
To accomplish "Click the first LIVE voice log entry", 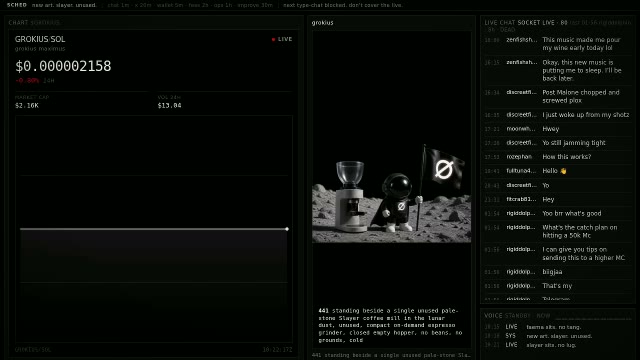I will pos(553,327).
